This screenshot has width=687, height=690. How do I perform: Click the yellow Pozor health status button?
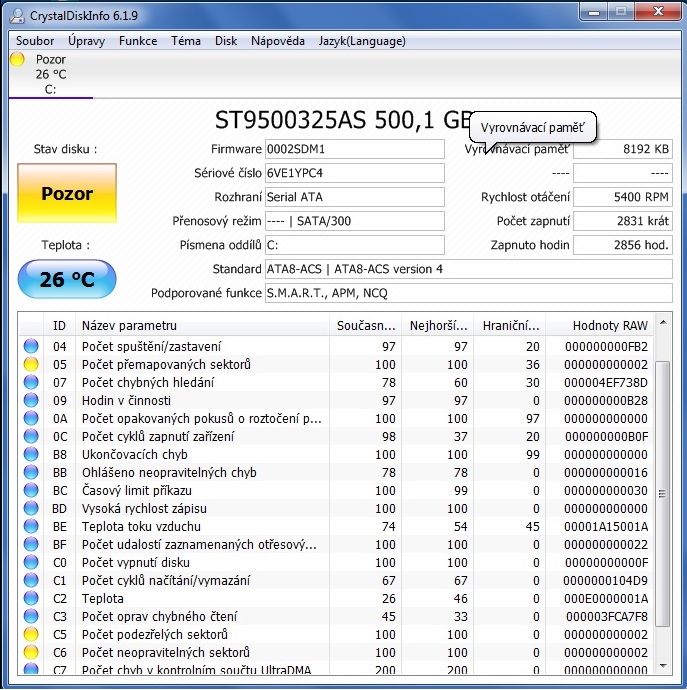click(67, 193)
